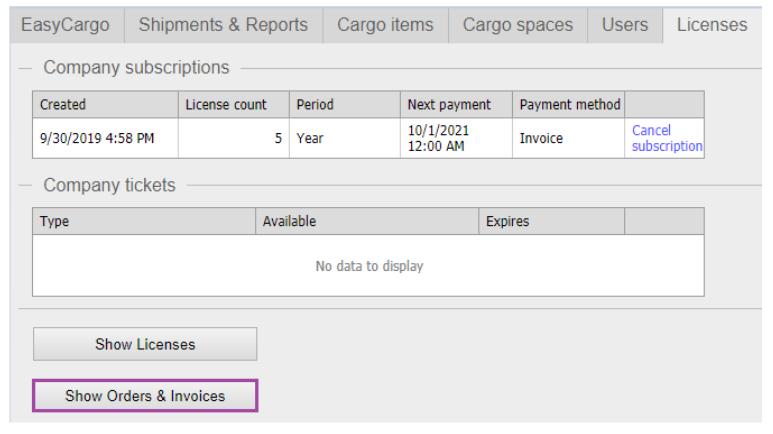This screenshot has height=434, width=773.
Task: Click the Next payment column header
Action: pyautogui.click(x=455, y=104)
